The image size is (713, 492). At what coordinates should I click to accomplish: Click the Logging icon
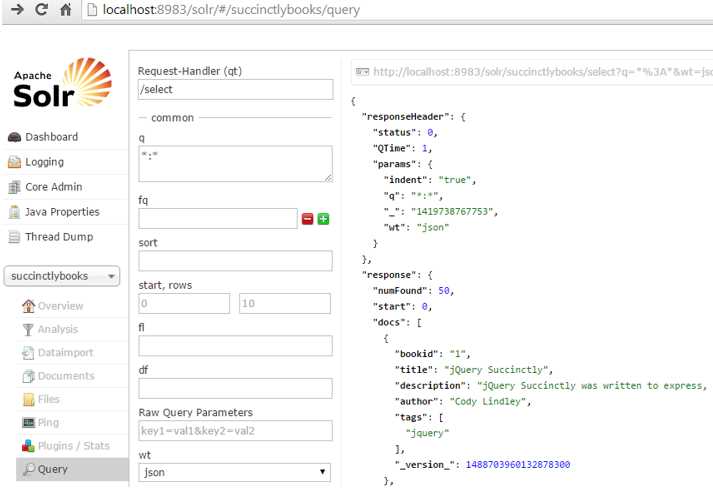tap(15, 162)
